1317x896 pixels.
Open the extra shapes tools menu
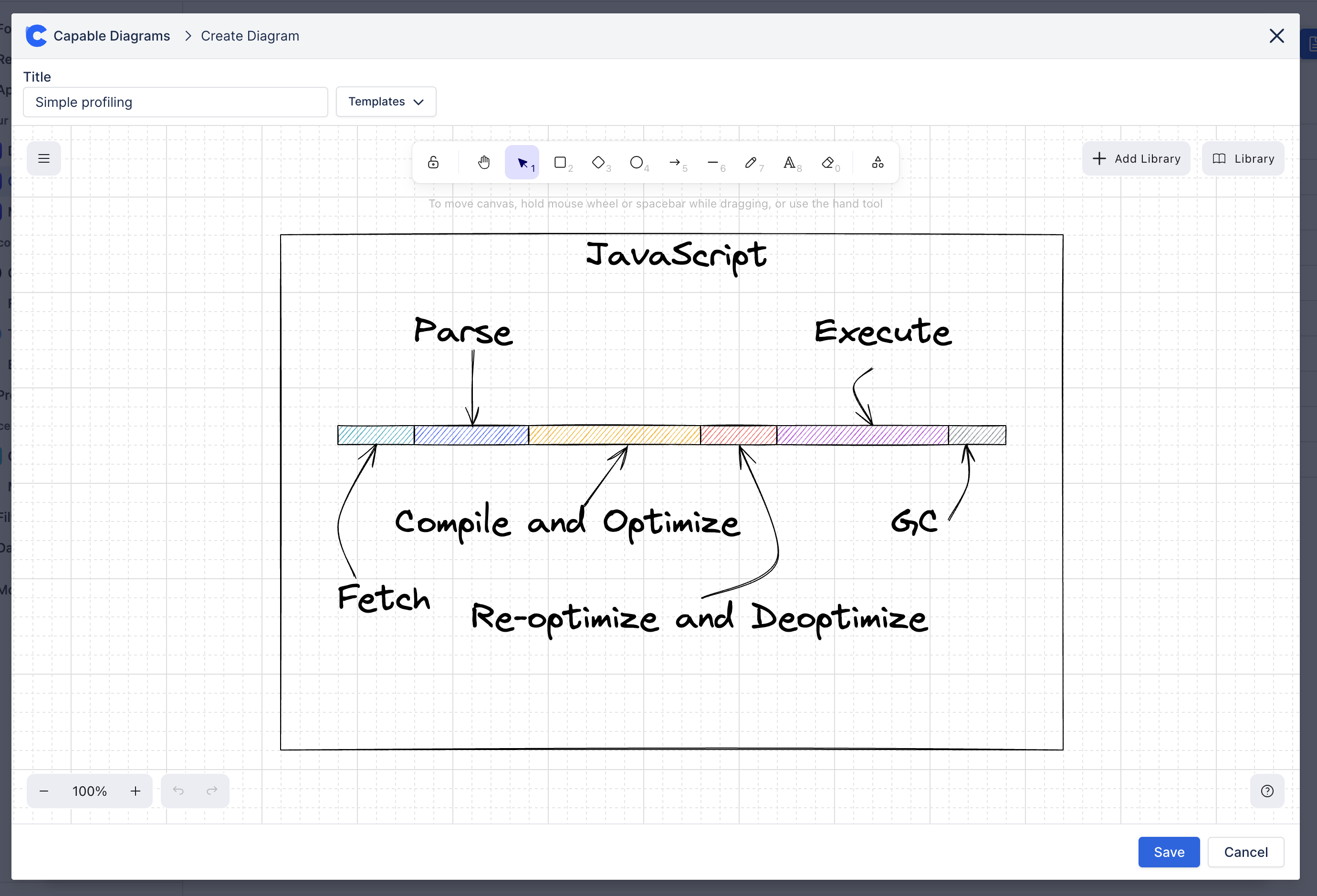pyautogui.click(x=877, y=163)
